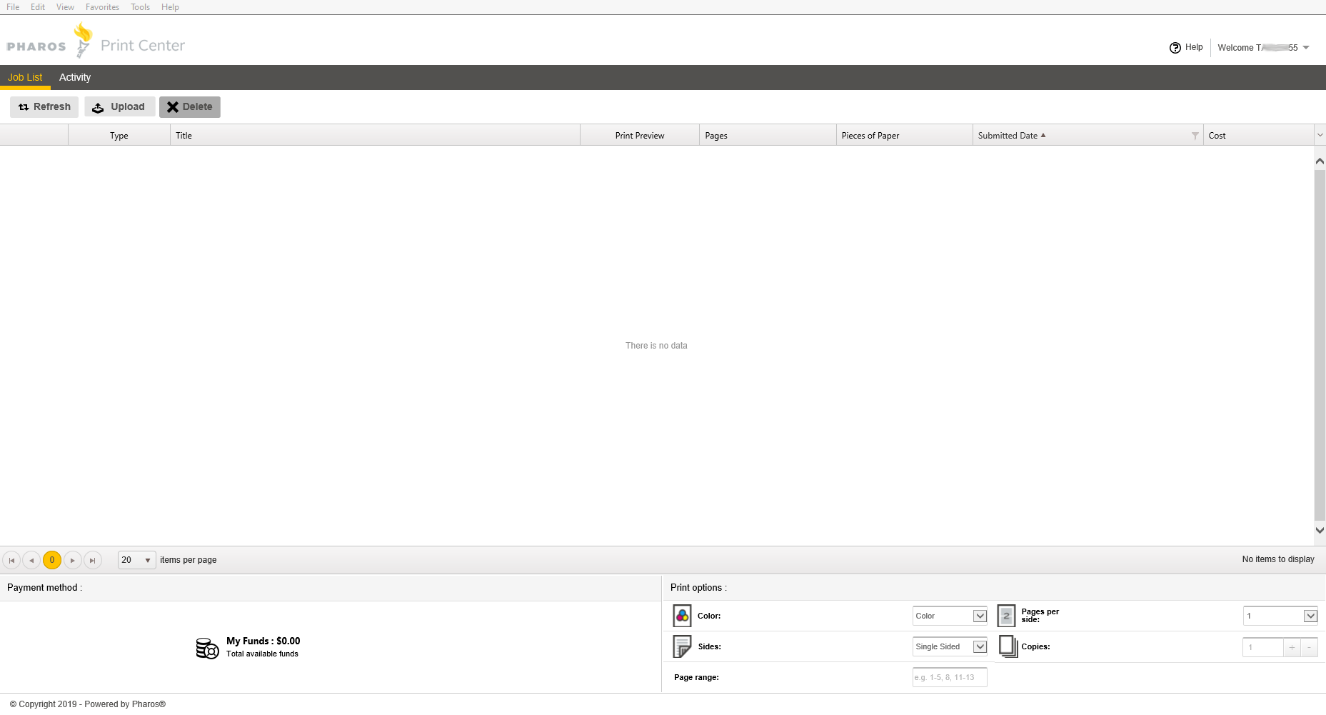The image size is (1326, 715).
Task: Click the My Funds coins icon
Action: coord(207,648)
